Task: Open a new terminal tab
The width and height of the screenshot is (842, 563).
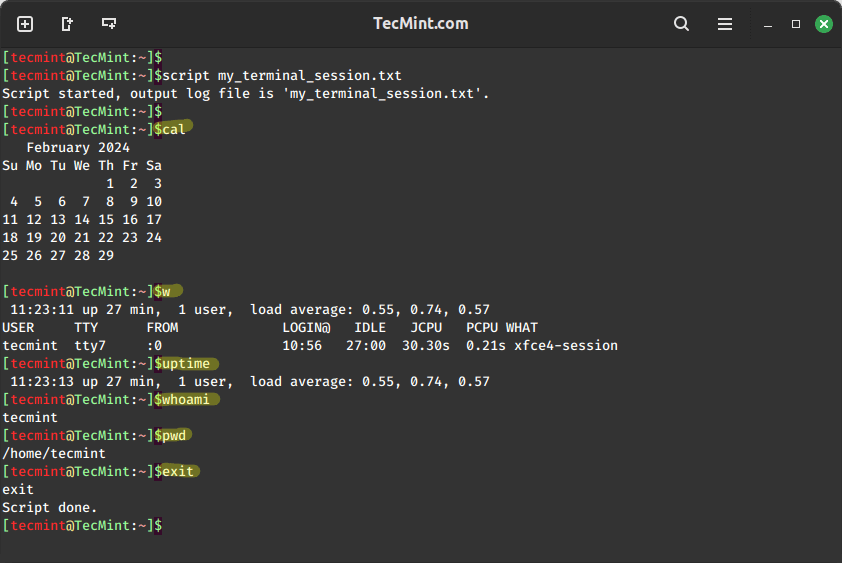Action: pyautogui.click(x=25, y=24)
